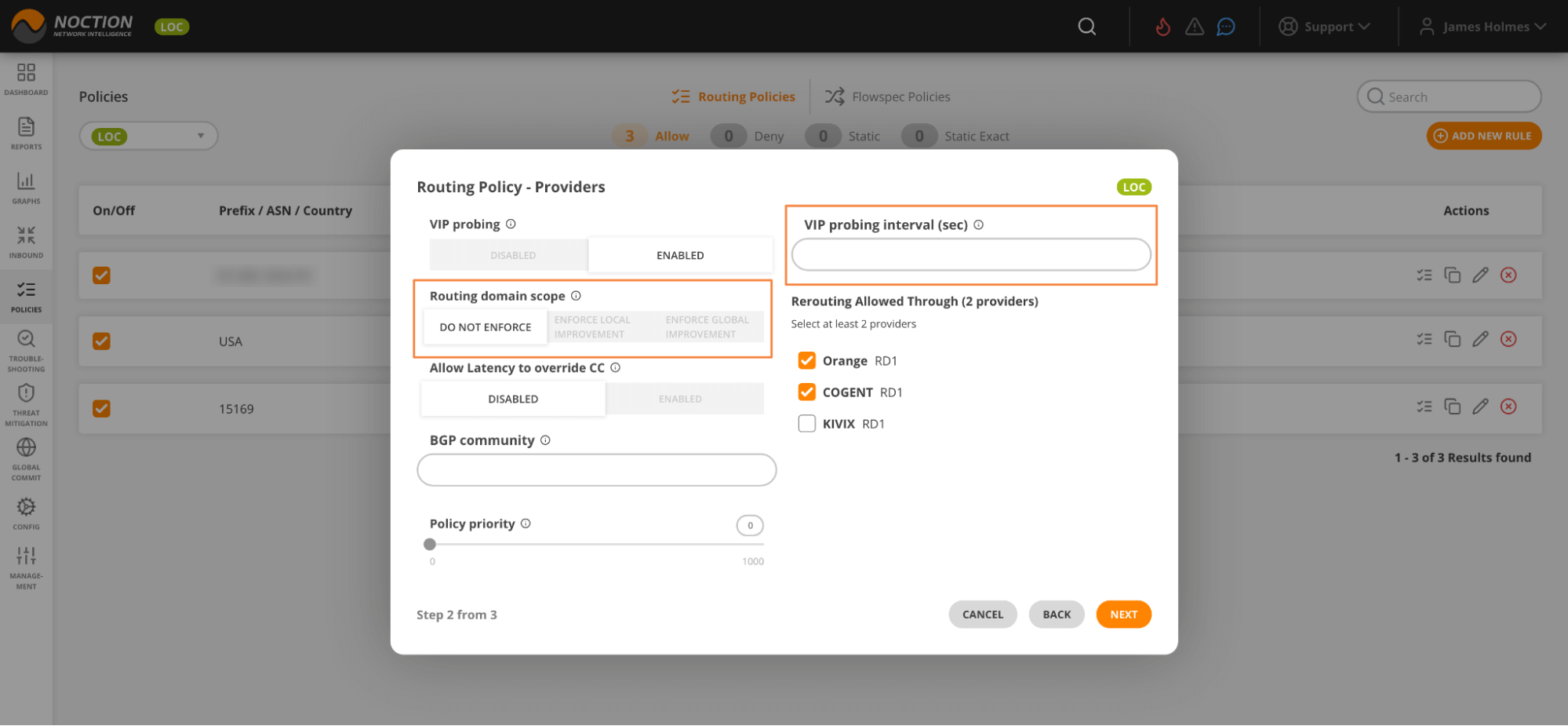Set VIP probing to Disabled
1568x726 pixels.
[x=513, y=256]
